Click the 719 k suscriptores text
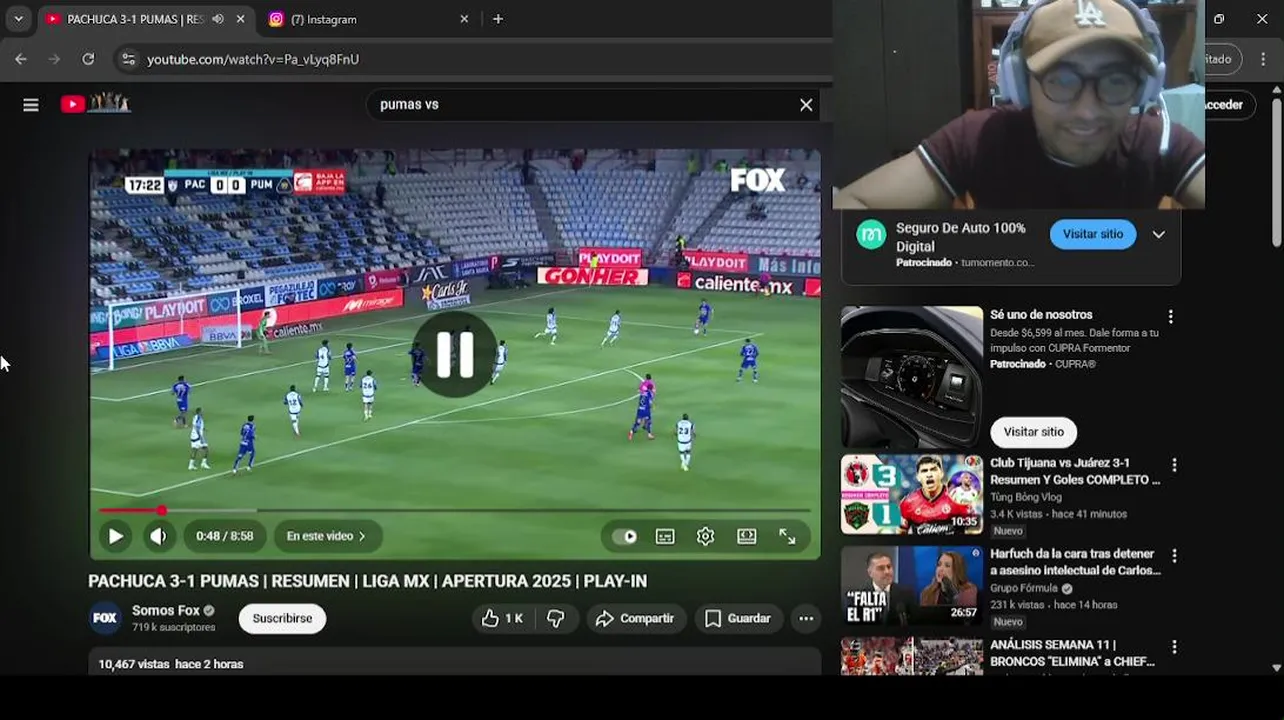This screenshot has height=720, width=1284. (x=174, y=627)
